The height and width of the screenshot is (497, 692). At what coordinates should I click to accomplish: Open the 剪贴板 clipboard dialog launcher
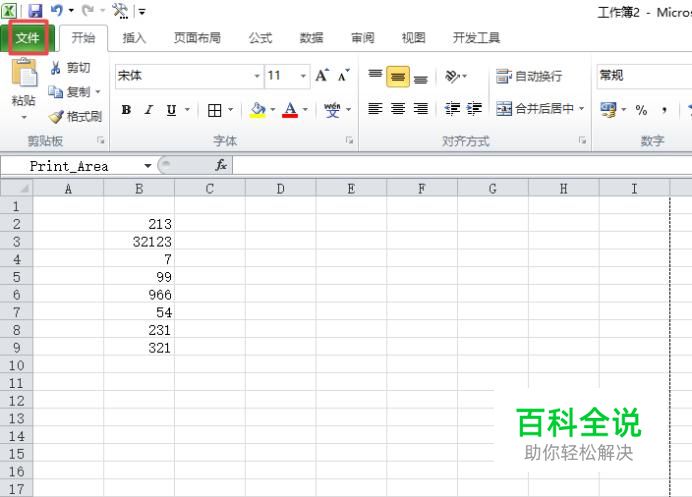point(101,140)
